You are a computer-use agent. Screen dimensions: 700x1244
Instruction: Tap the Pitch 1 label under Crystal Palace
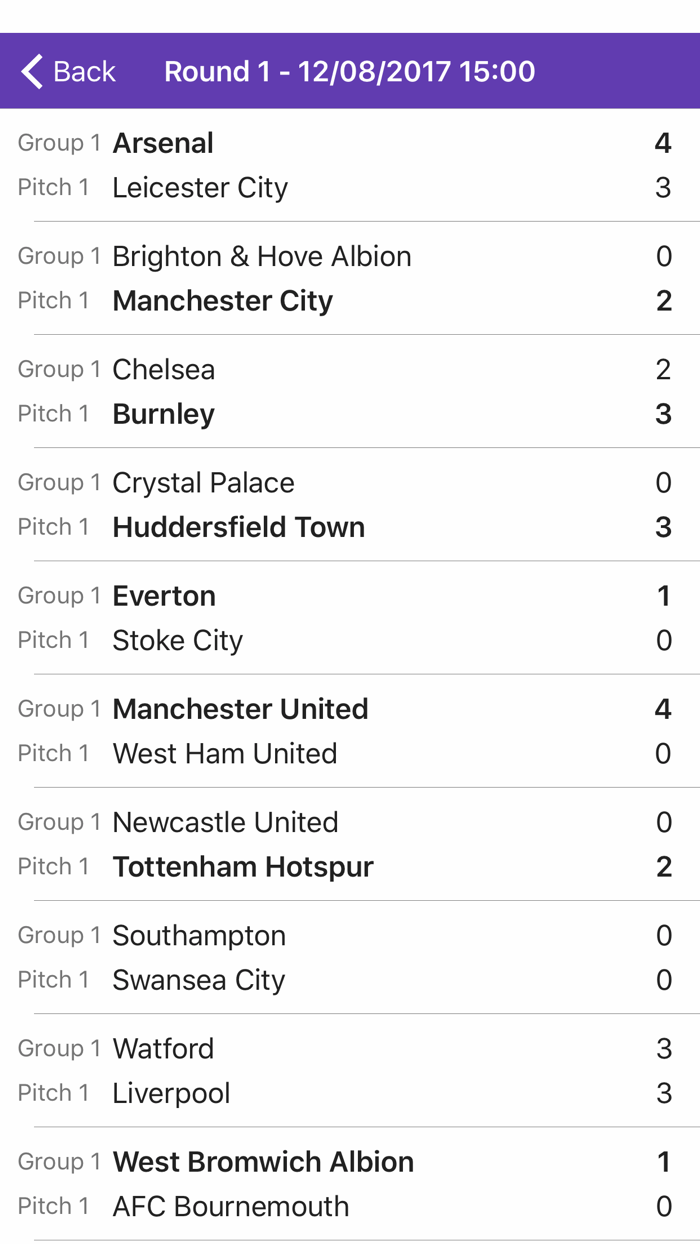(53, 527)
